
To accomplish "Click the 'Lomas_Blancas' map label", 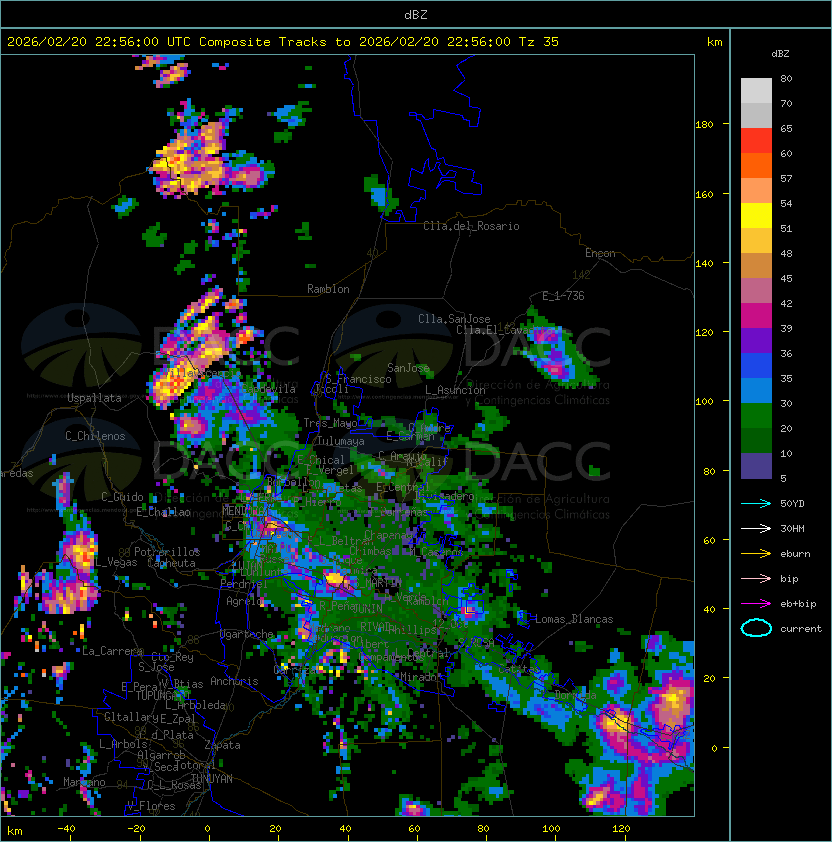I will click(574, 619).
